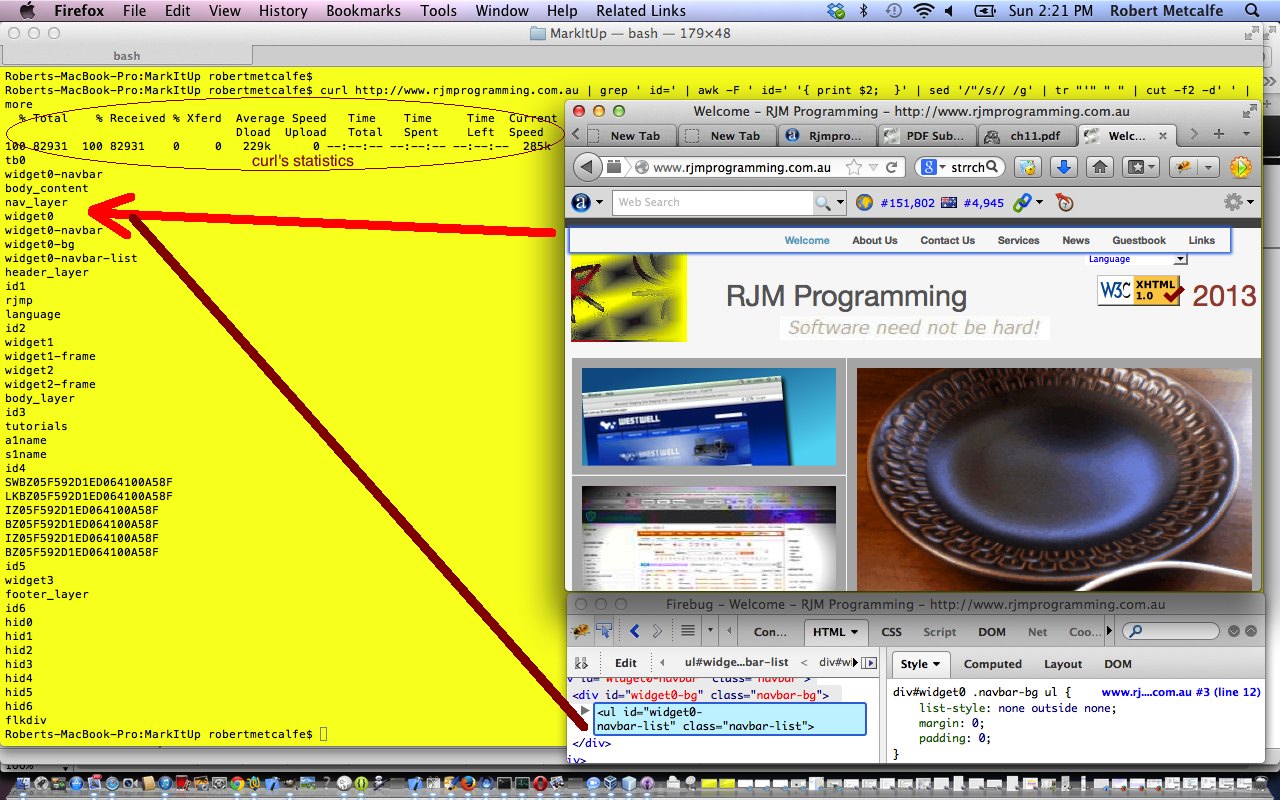The image size is (1280, 800).
Task: Expand the list-all-tabs dropdown in Firefox
Action: 1246,134
